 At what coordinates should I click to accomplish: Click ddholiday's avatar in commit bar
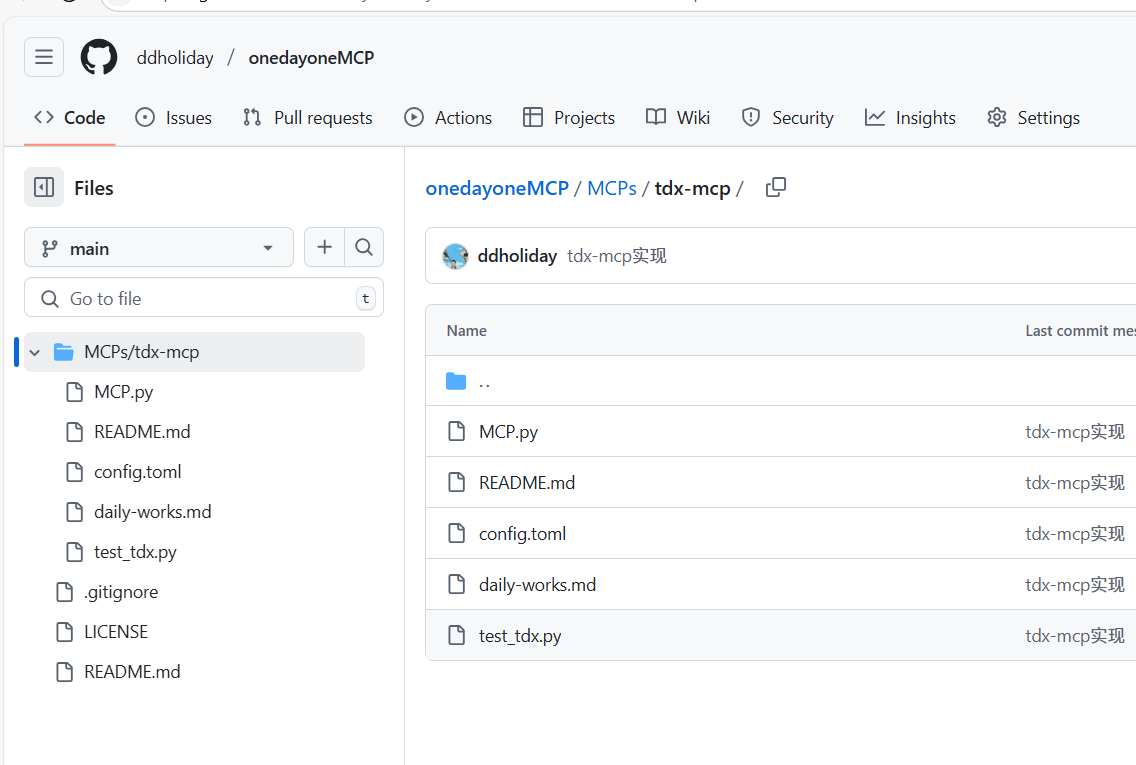tap(455, 256)
